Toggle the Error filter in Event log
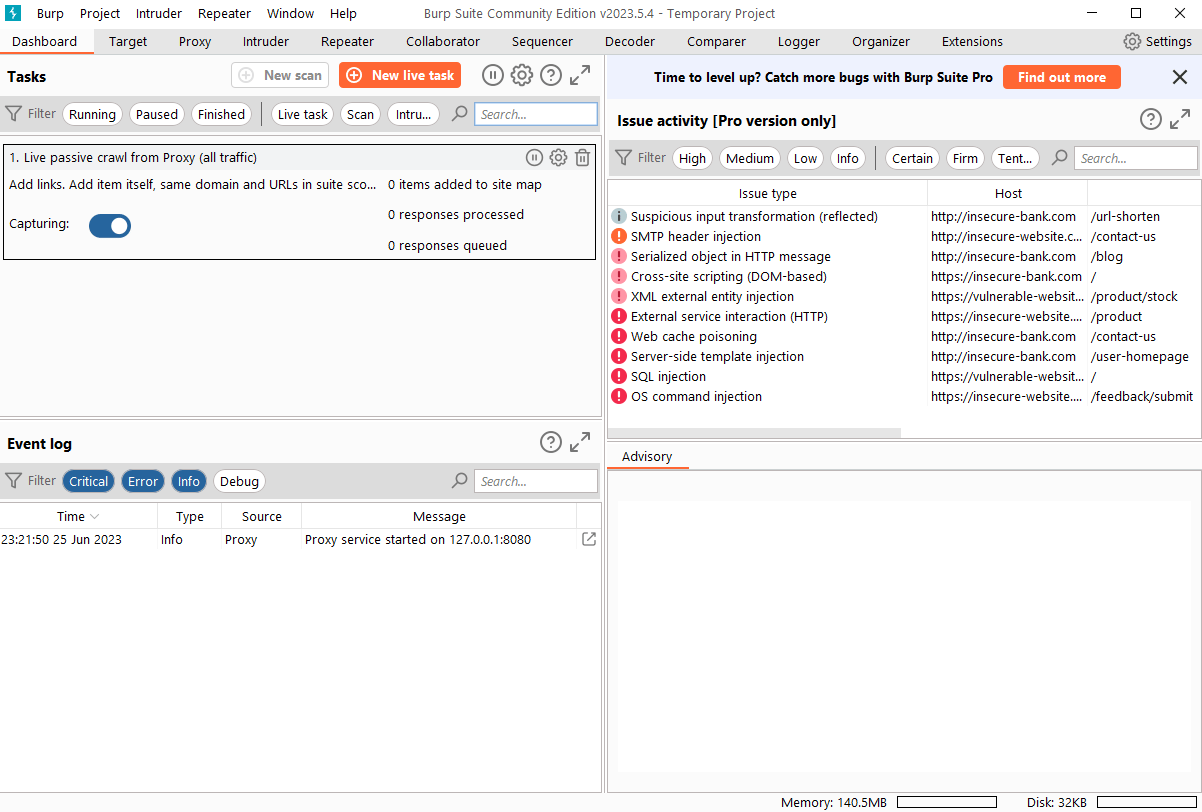 click(x=143, y=481)
